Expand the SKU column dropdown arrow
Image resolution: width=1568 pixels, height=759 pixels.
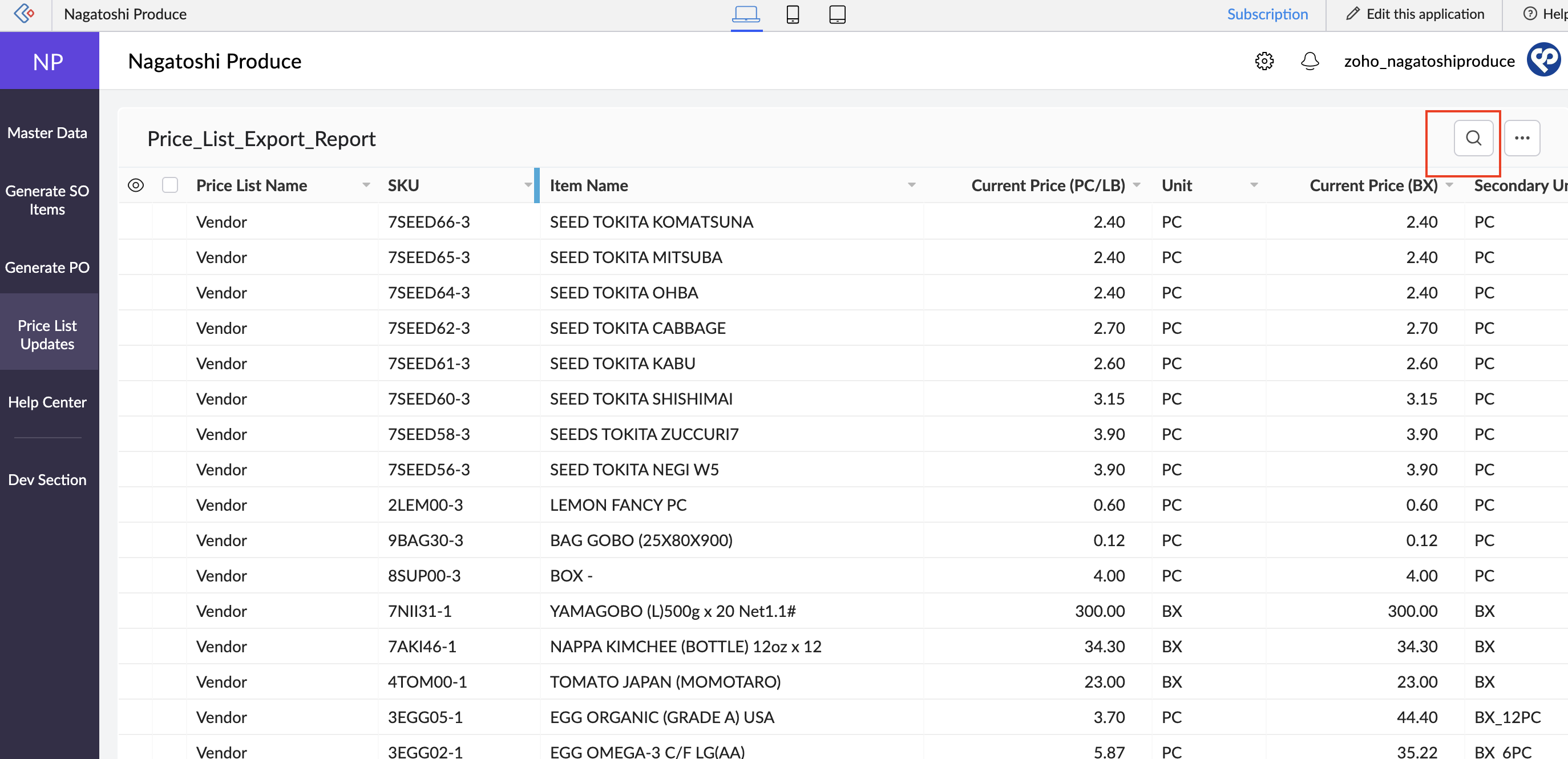pos(527,185)
